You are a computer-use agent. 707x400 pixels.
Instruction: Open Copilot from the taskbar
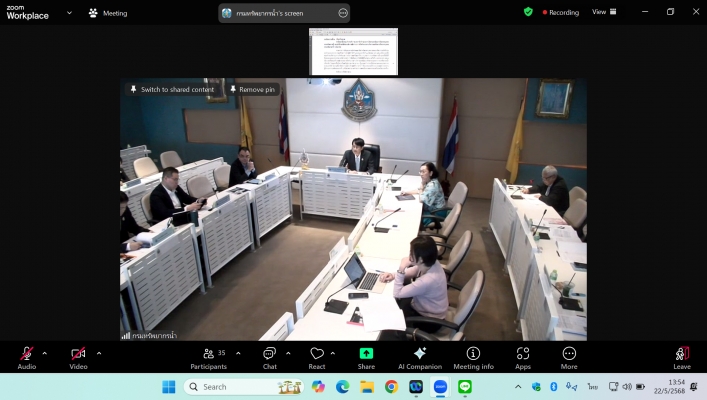point(318,387)
